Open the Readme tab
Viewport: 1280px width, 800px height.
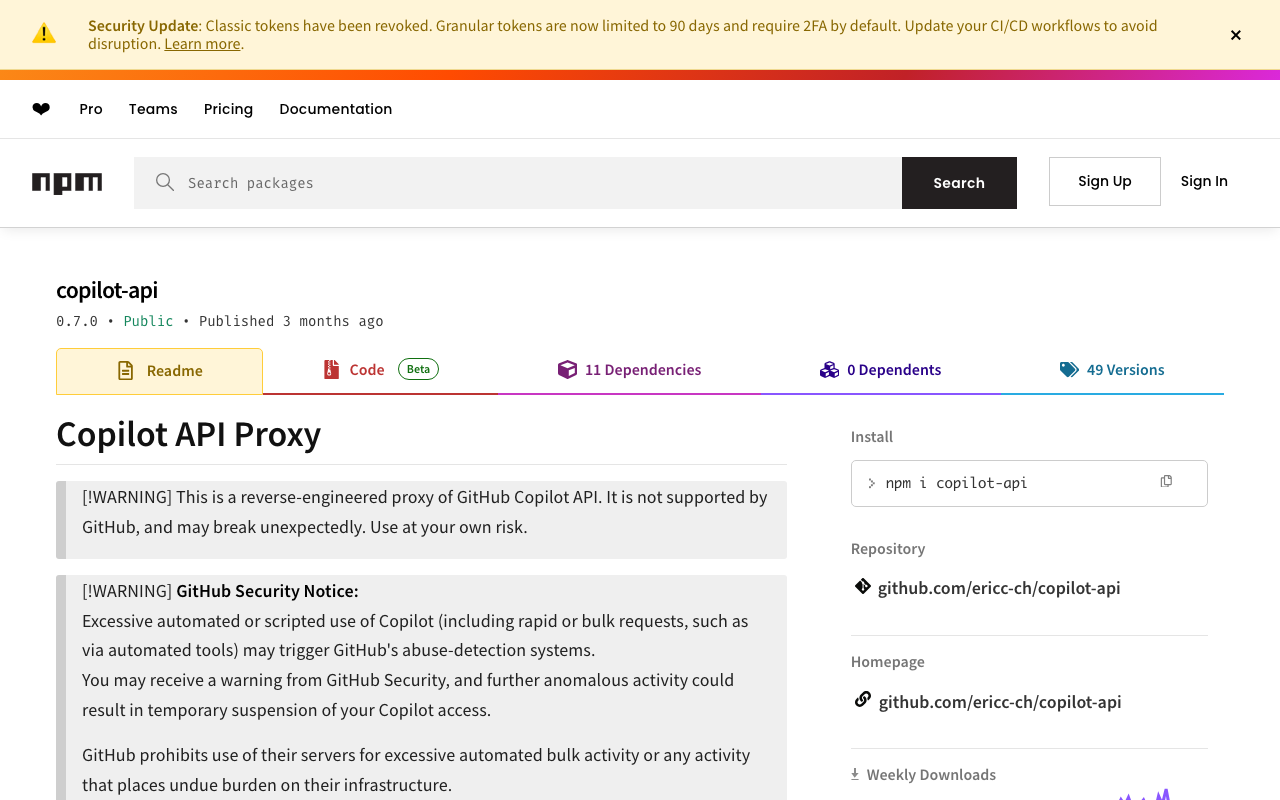pyautogui.click(x=160, y=371)
